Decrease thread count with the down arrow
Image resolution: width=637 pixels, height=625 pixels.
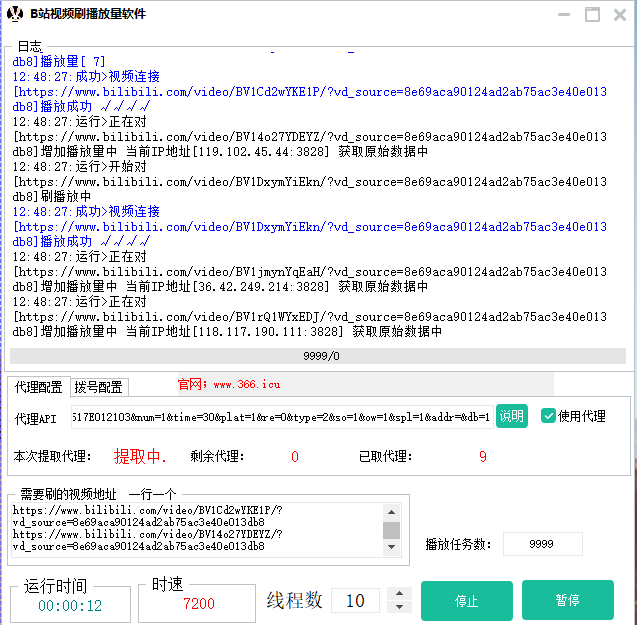pyautogui.click(x=400, y=607)
